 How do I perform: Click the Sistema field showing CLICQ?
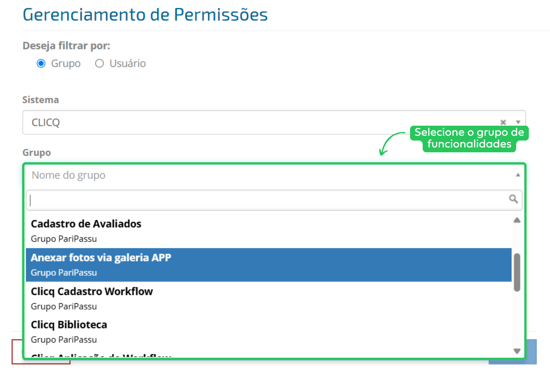tap(274, 122)
